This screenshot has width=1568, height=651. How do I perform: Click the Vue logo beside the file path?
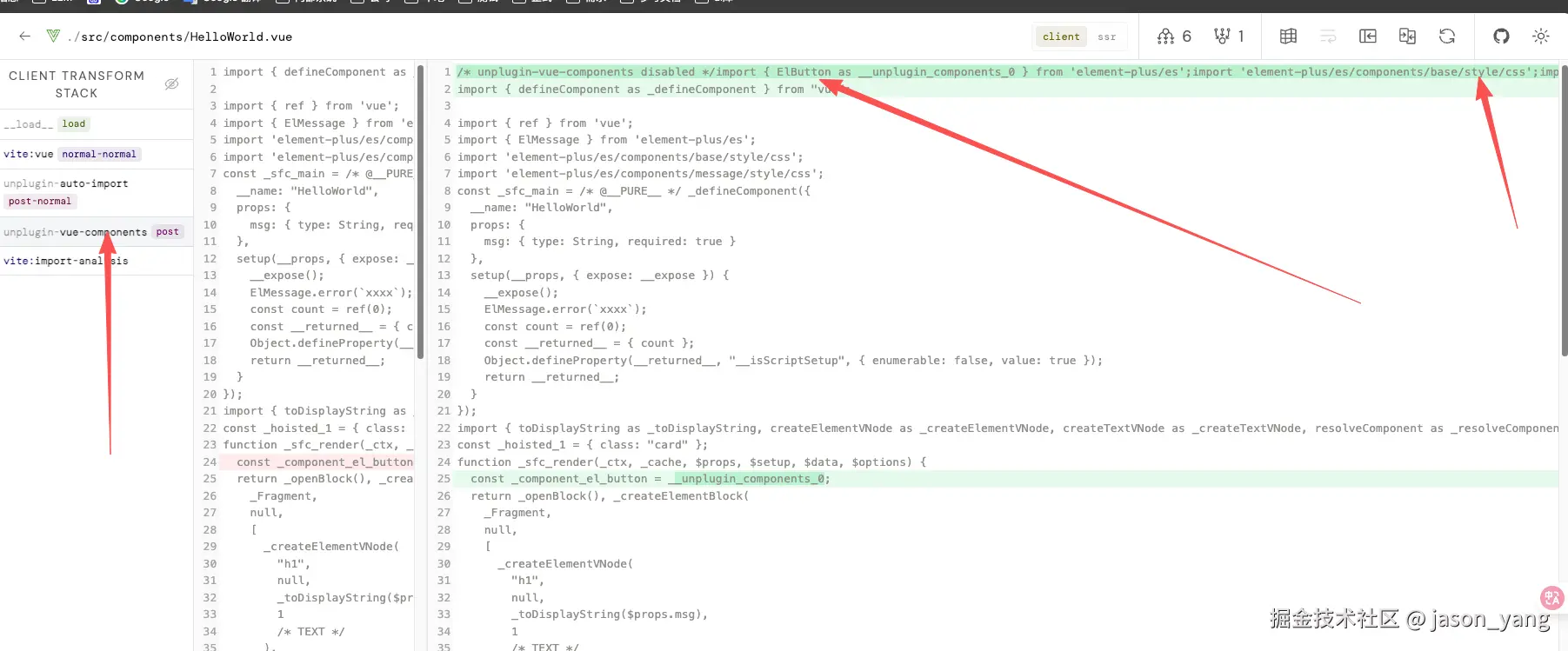[54, 36]
